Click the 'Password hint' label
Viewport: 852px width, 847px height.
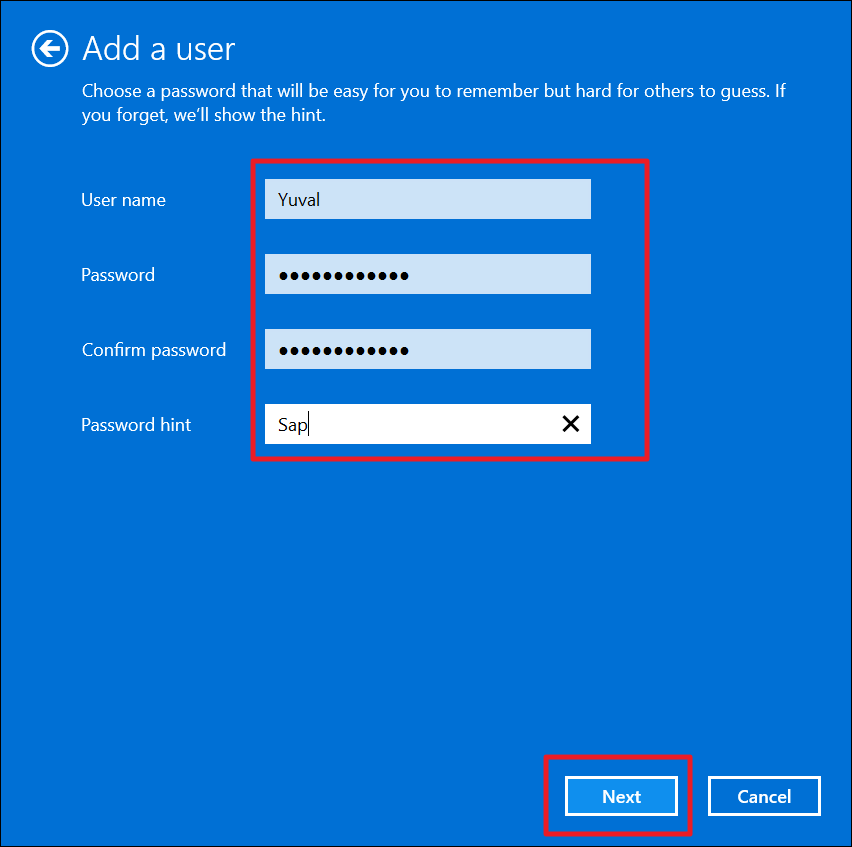[x=136, y=425]
